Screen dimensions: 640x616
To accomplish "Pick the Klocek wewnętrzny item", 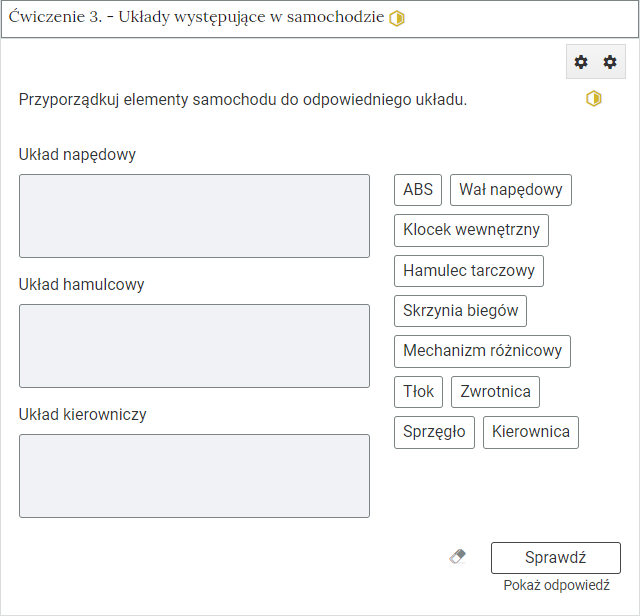I will point(471,230).
